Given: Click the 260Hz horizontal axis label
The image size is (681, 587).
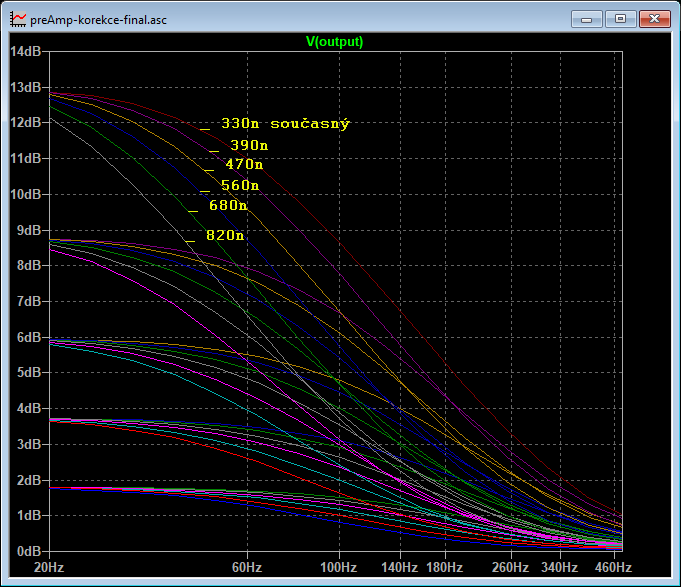Looking at the screenshot, I should [511, 567].
